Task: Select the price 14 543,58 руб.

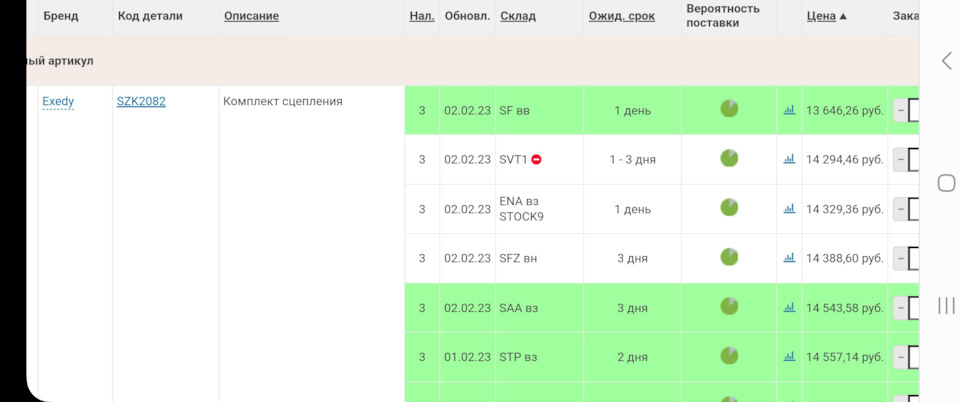Action: [x=845, y=308]
